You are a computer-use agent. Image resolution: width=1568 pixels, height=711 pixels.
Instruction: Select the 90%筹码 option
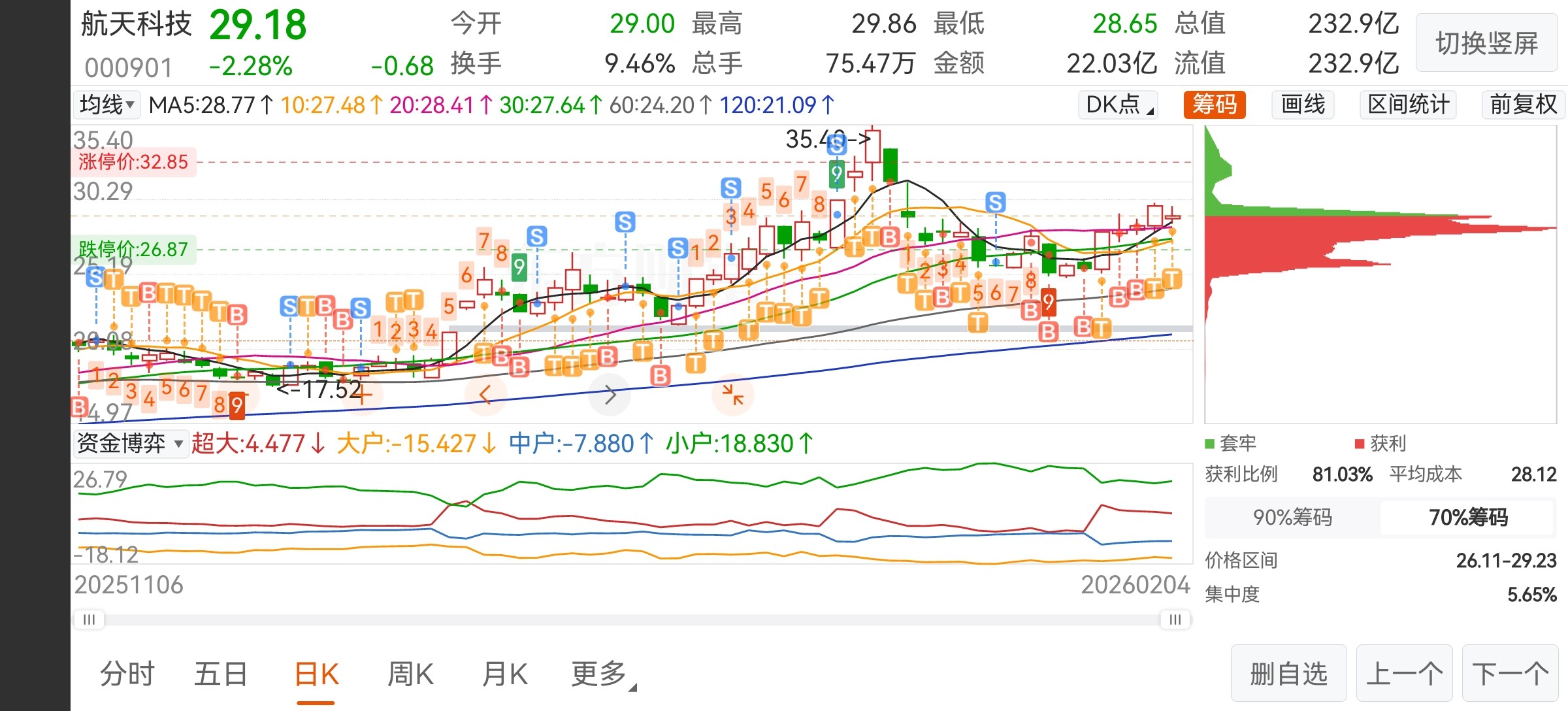[x=1292, y=518]
